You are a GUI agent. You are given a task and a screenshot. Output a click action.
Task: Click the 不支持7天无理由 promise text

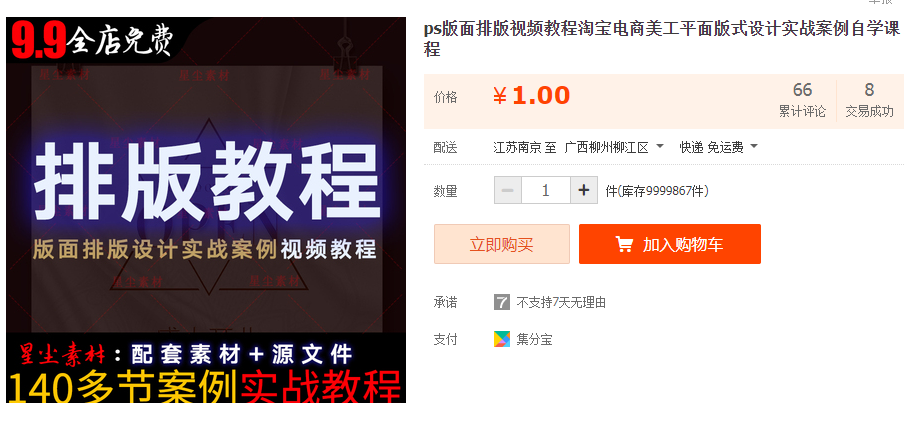click(561, 302)
